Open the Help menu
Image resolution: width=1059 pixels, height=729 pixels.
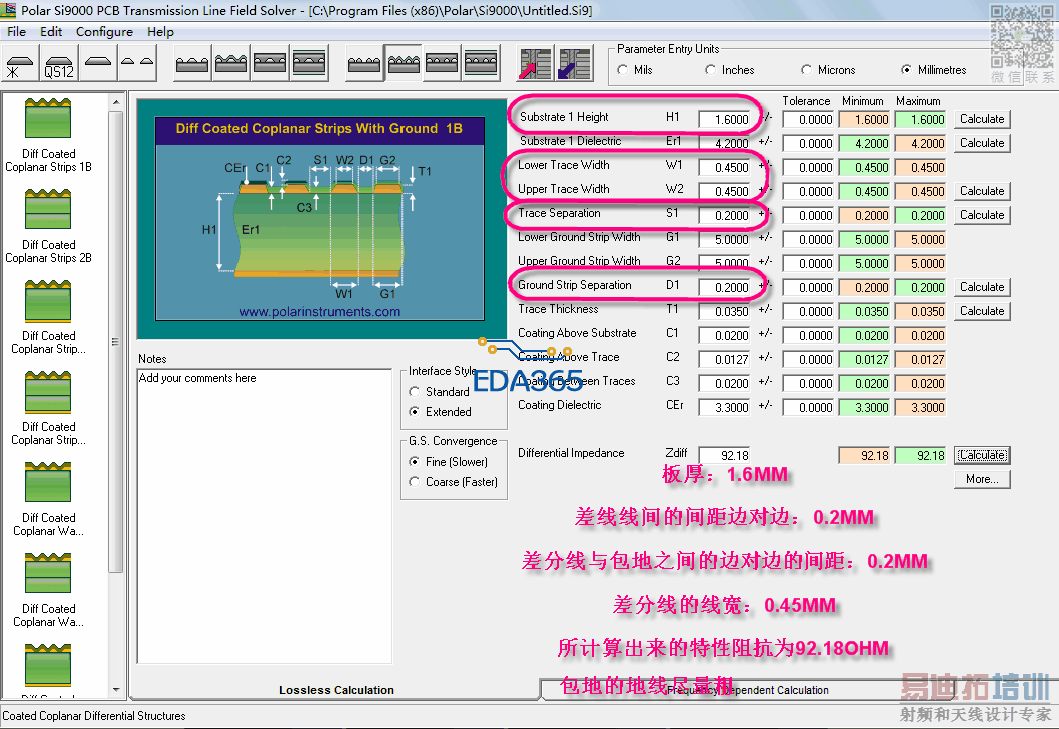(x=160, y=32)
